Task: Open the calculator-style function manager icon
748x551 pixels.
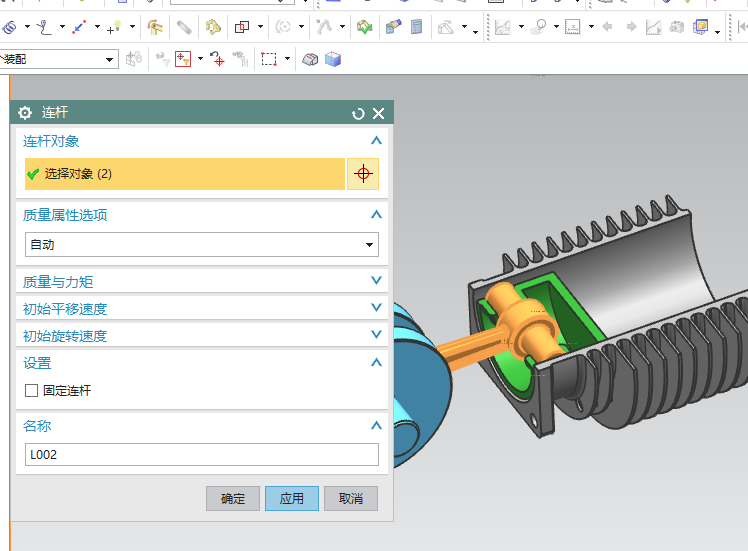Action: (x=416, y=27)
